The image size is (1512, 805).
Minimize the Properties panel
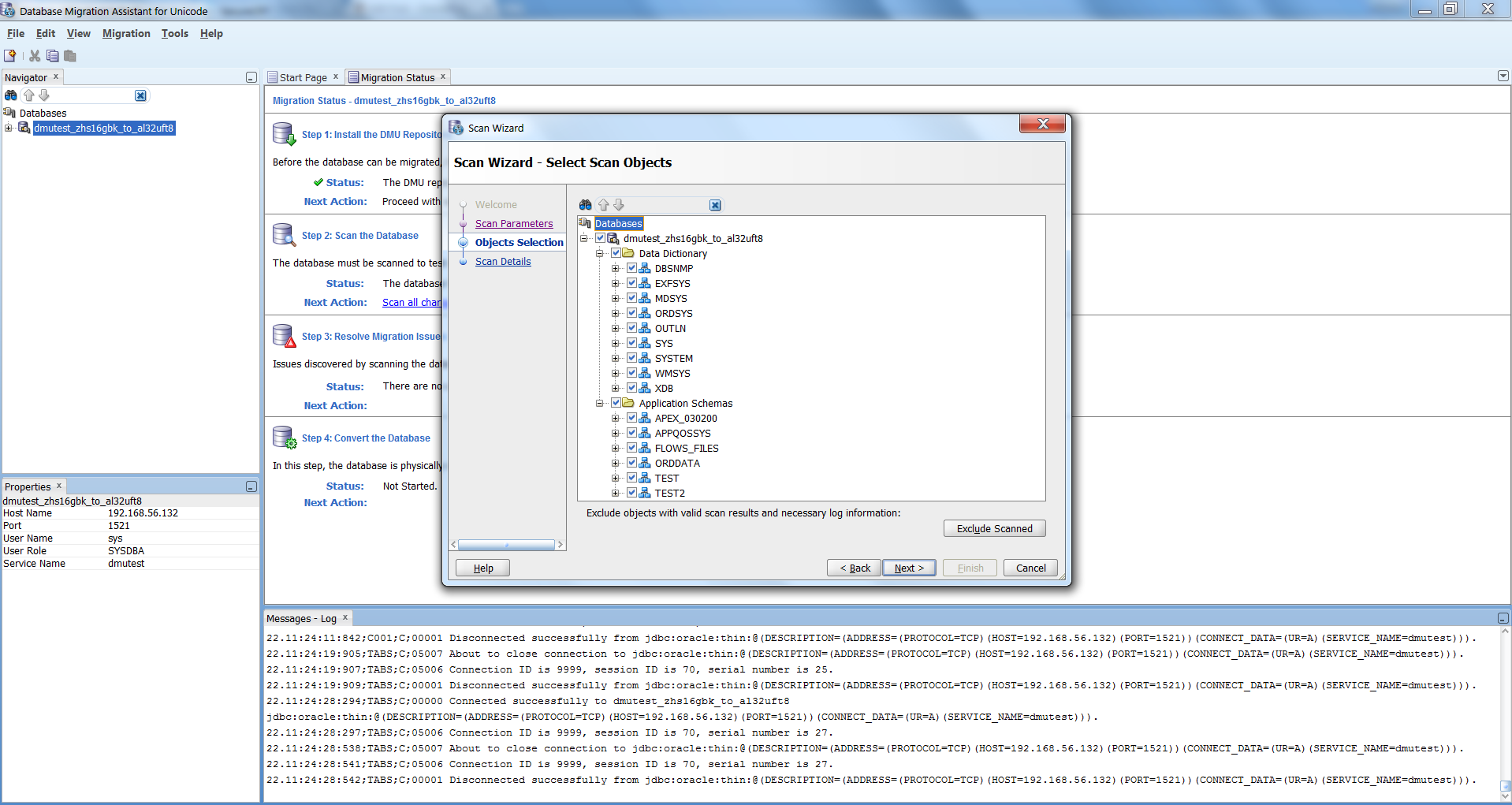click(251, 486)
